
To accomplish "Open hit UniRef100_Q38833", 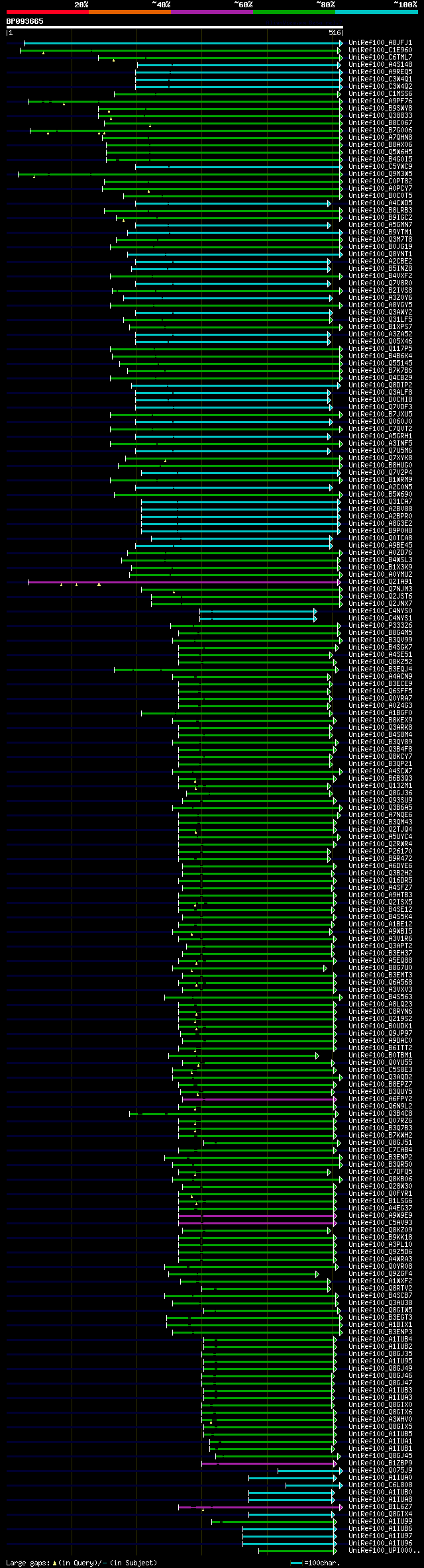I will pyautogui.click(x=380, y=115).
